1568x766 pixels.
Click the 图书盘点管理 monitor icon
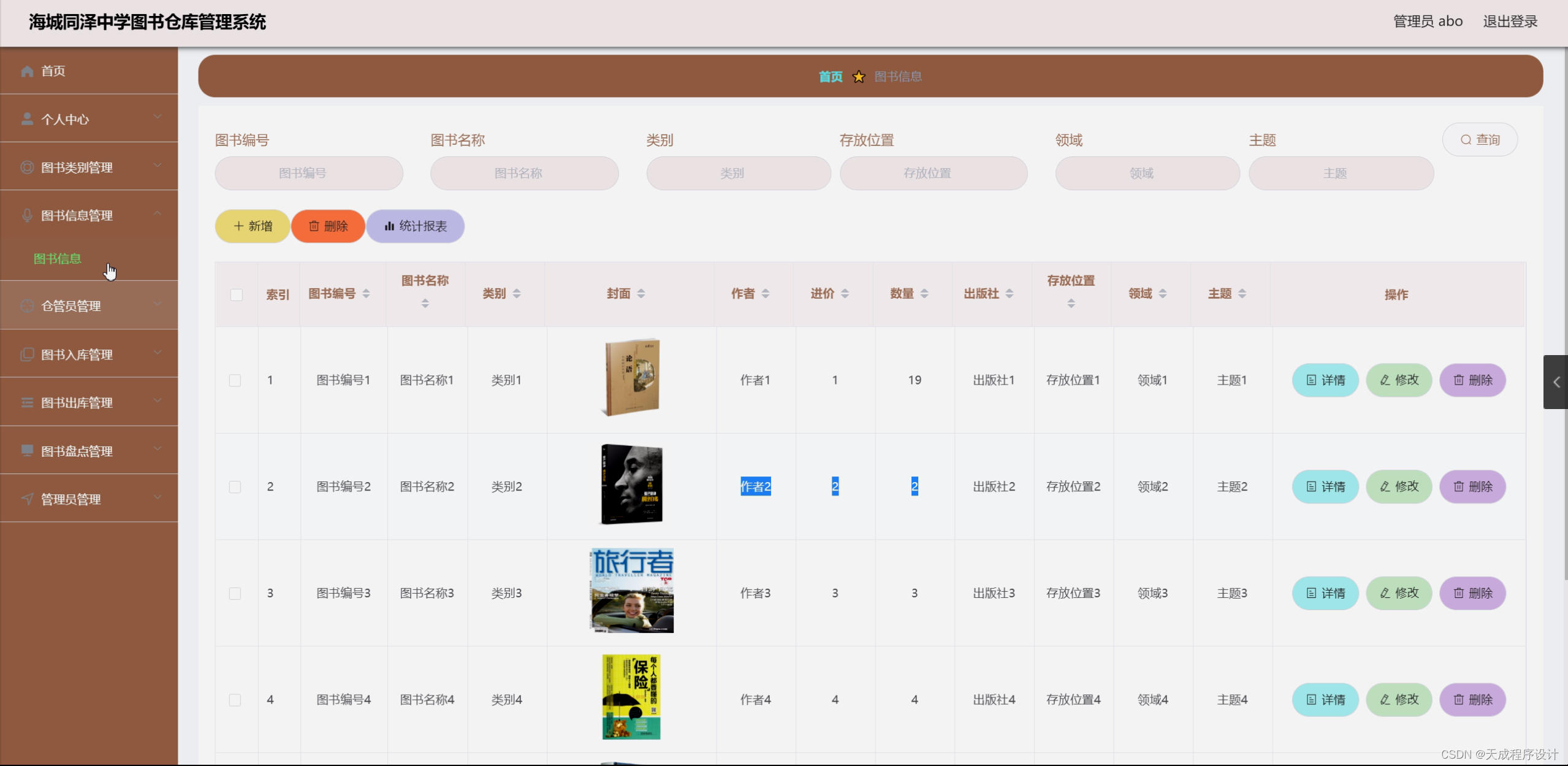pos(27,451)
